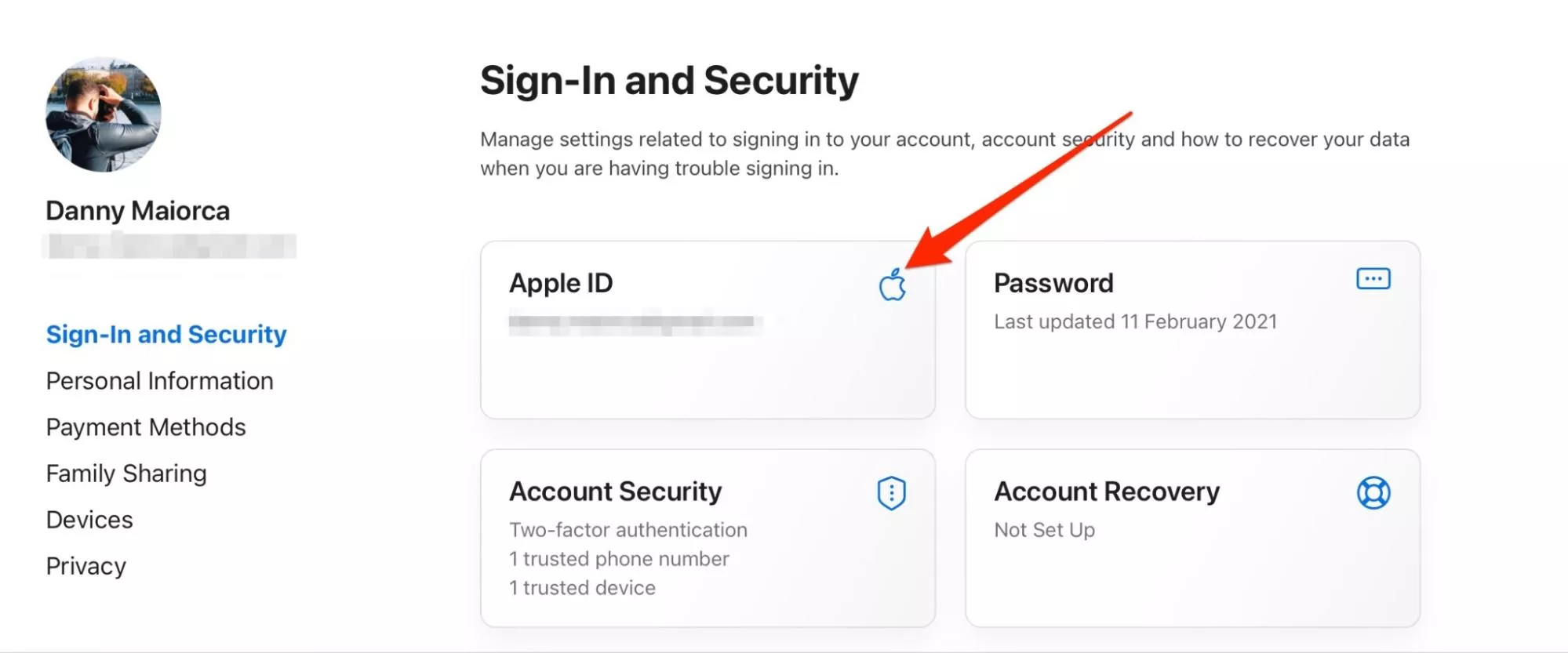Open Personal Information section
1568x653 pixels.
coord(160,381)
